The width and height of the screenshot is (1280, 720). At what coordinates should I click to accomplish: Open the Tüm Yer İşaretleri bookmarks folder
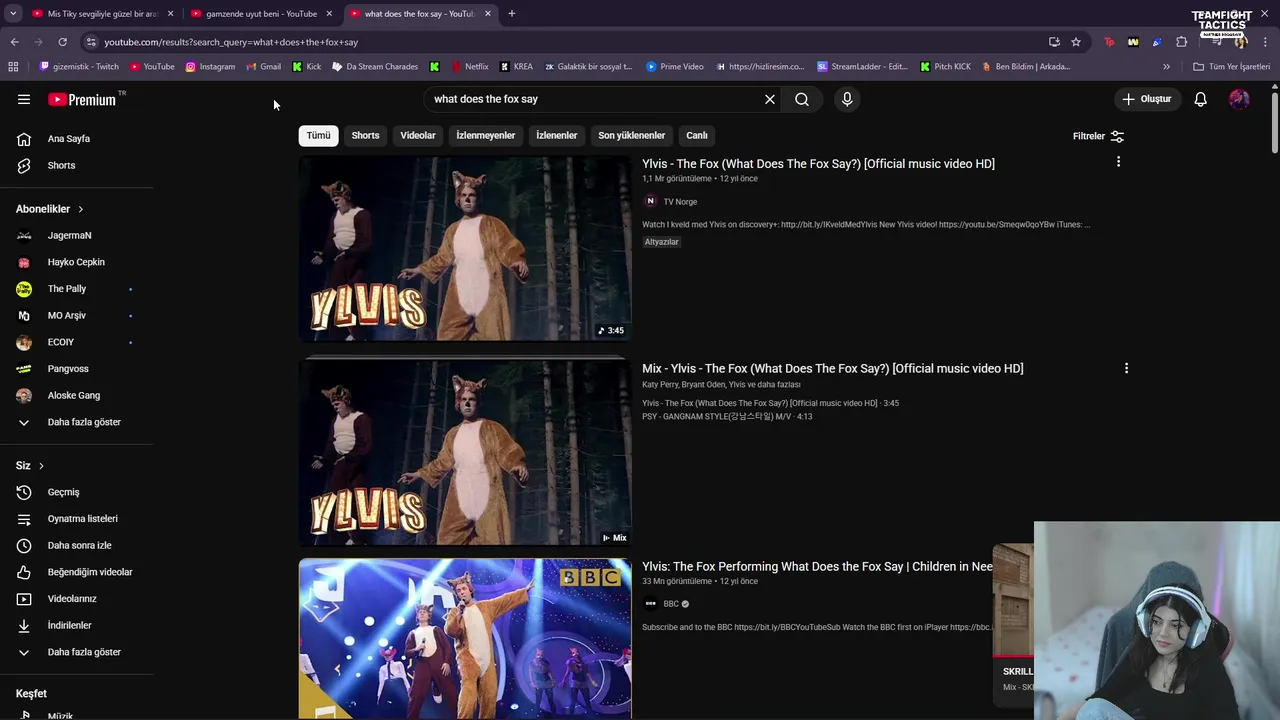(x=1232, y=67)
